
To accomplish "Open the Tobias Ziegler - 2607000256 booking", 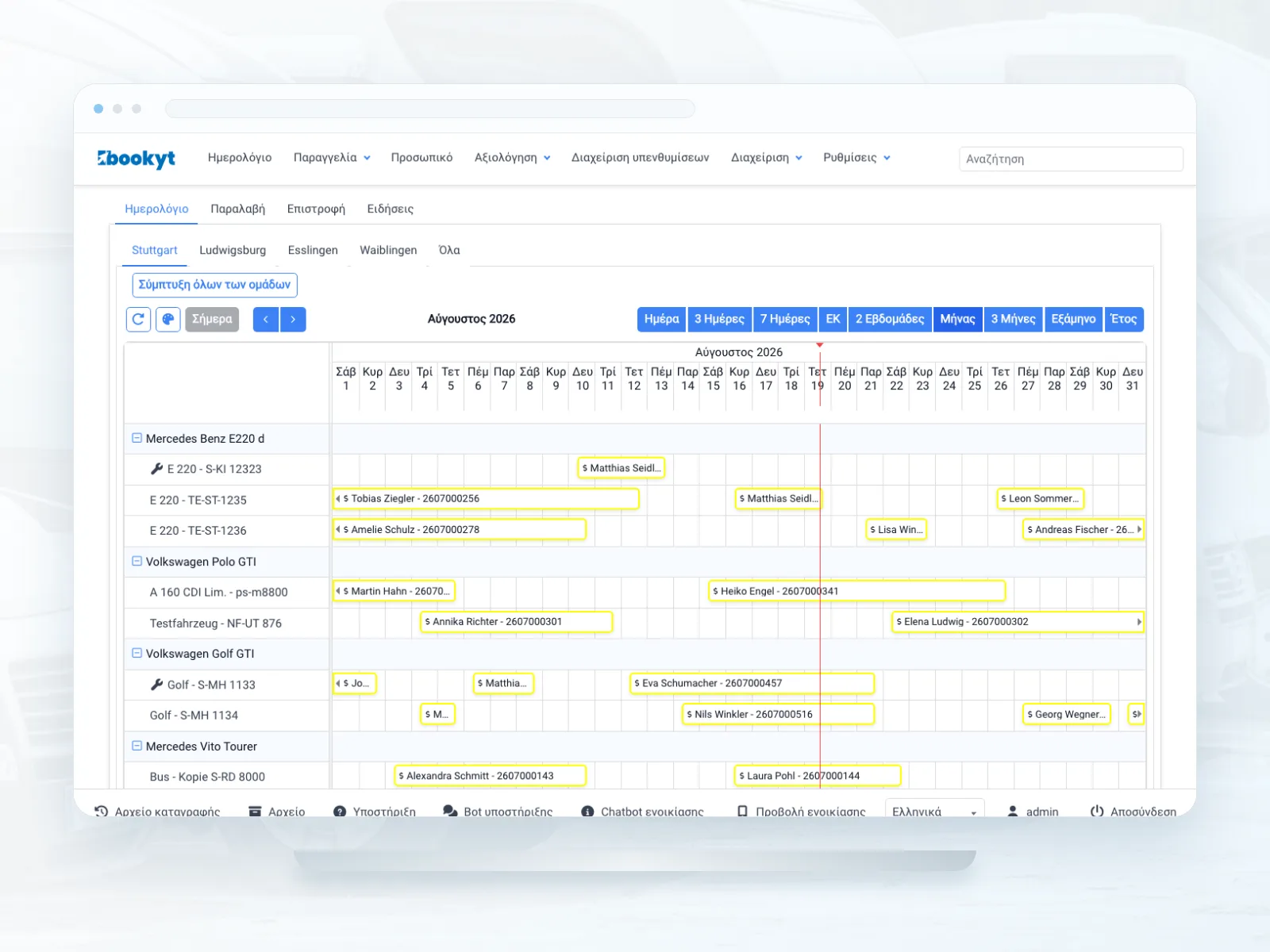I will click(486, 499).
